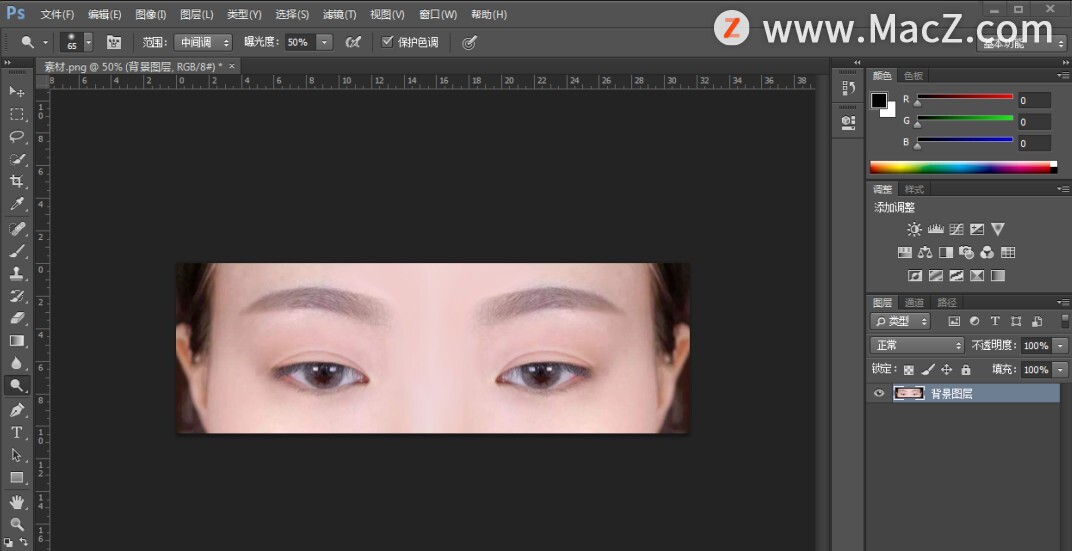Open the 正常 blend mode dropdown
This screenshot has width=1072, height=551.
point(917,345)
